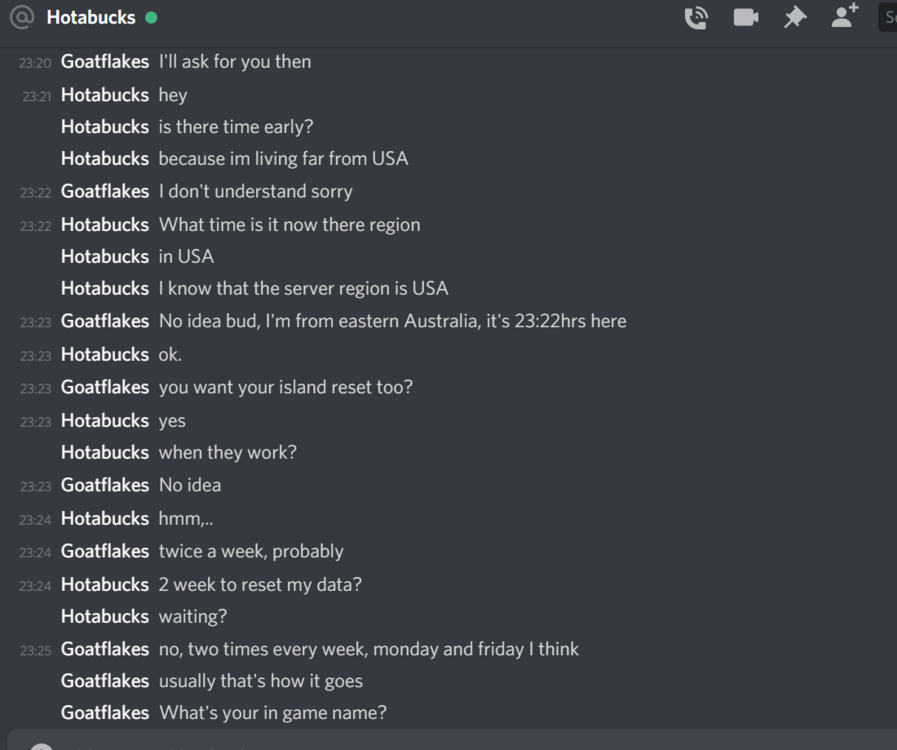Focus the search box in the header

(887, 17)
